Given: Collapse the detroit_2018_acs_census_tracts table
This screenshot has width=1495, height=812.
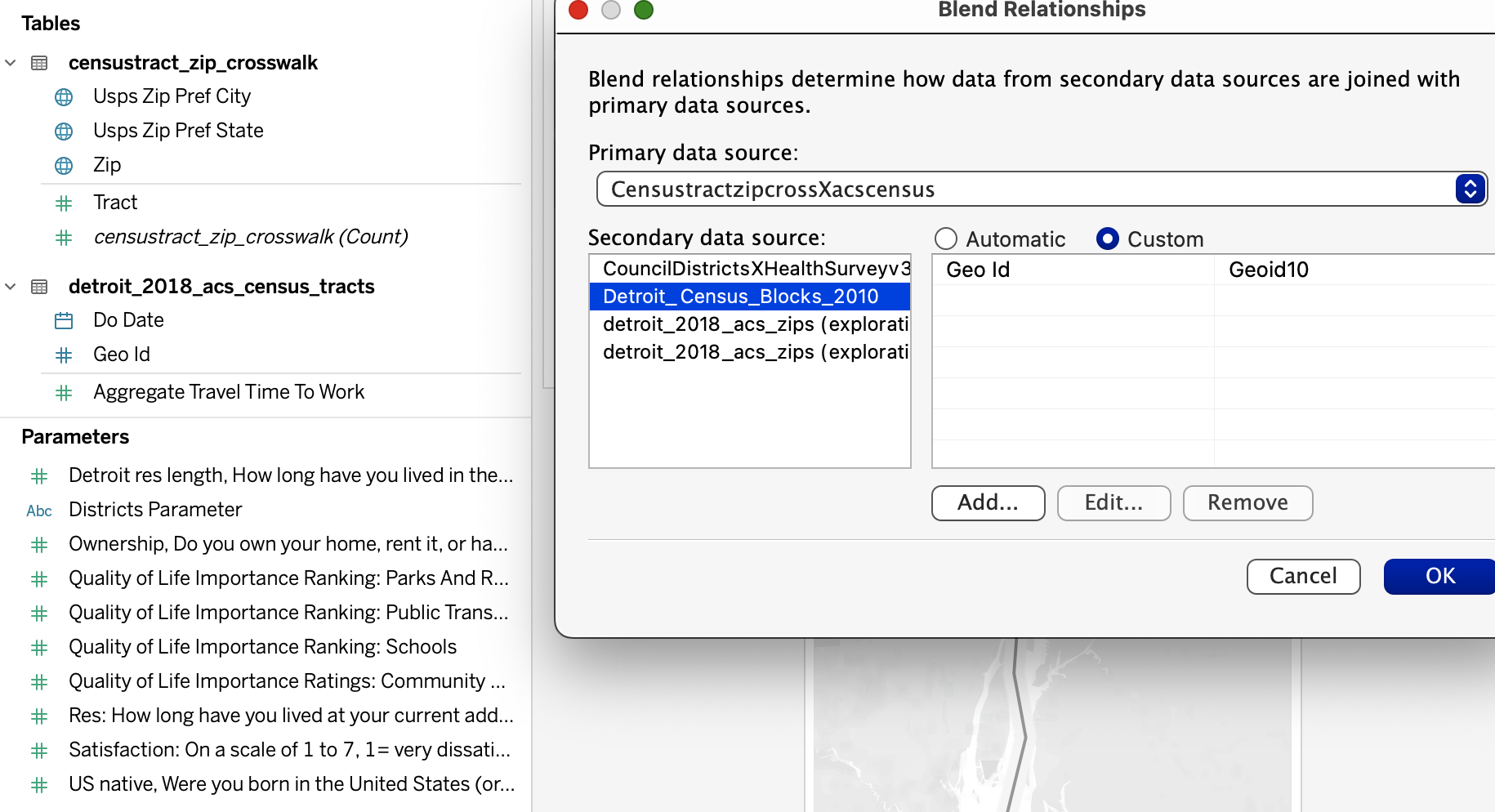Looking at the screenshot, I should [x=11, y=287].
